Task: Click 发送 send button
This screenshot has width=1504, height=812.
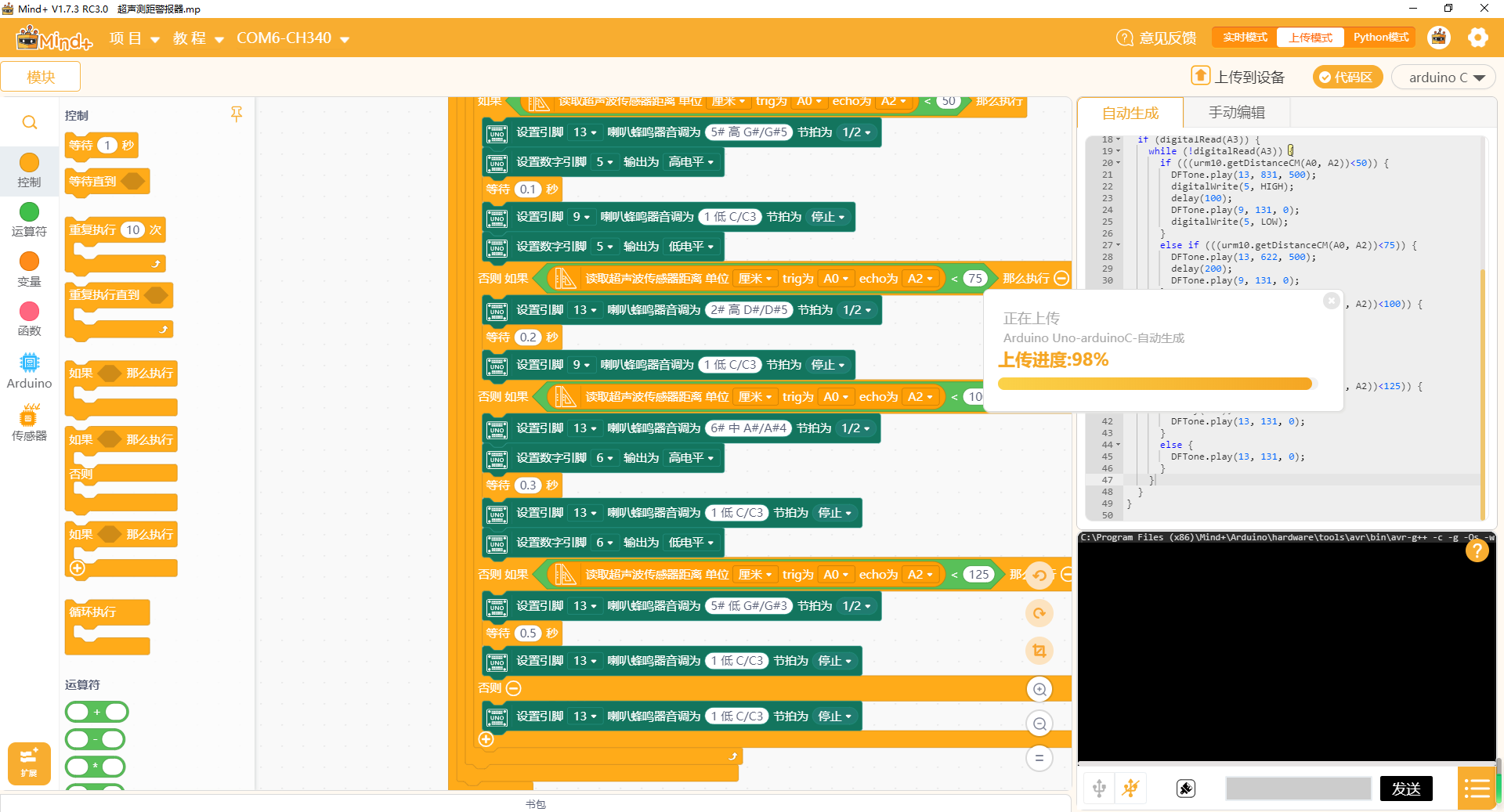Action: [1406, 789]
